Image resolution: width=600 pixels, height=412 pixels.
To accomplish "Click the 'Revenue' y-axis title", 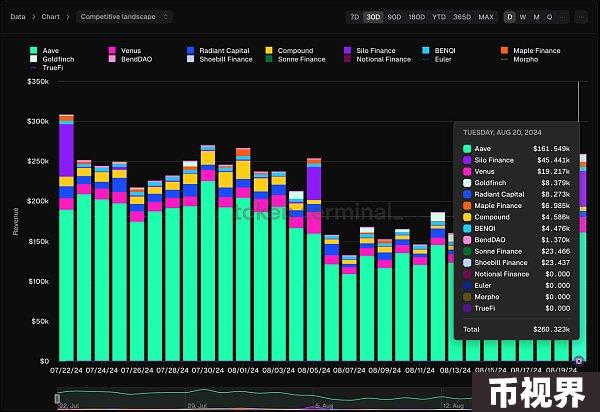I will (x=16, y=221).
